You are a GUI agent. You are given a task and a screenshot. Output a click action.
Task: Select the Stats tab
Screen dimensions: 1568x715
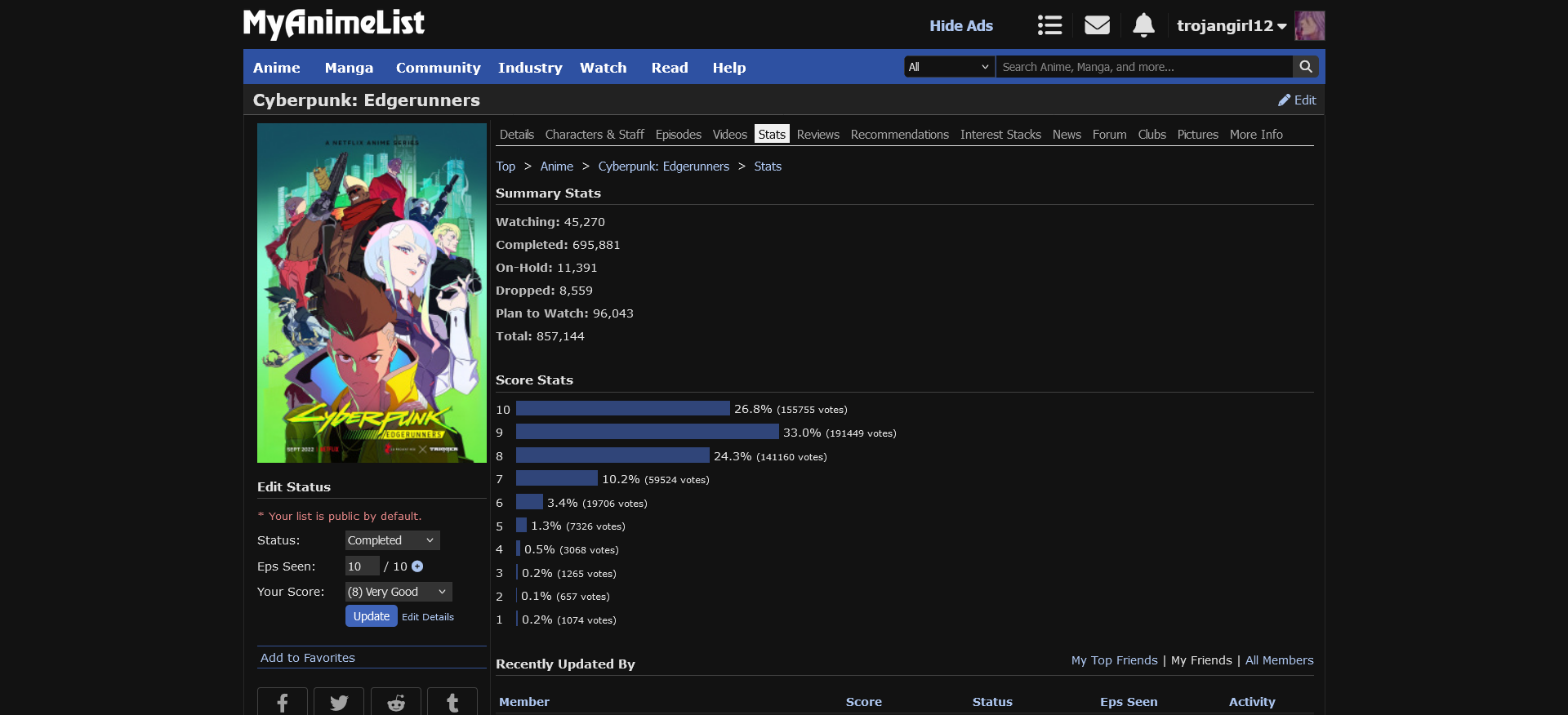(772, 135)
